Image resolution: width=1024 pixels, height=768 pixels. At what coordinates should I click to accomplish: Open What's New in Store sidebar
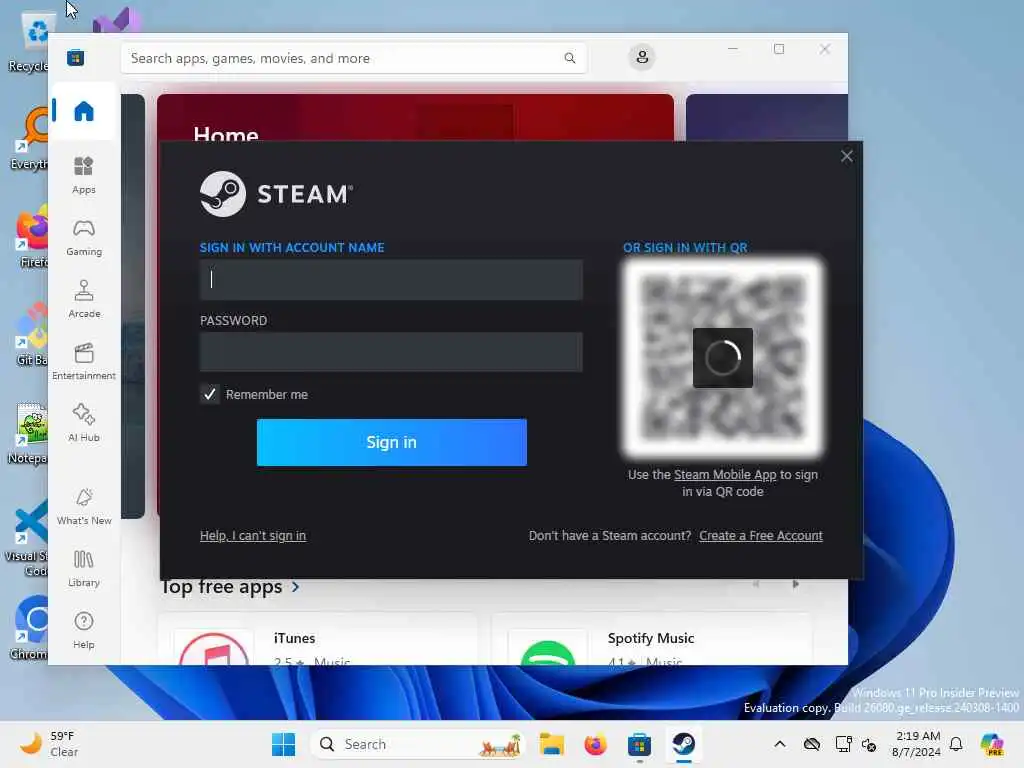point(84,507)
